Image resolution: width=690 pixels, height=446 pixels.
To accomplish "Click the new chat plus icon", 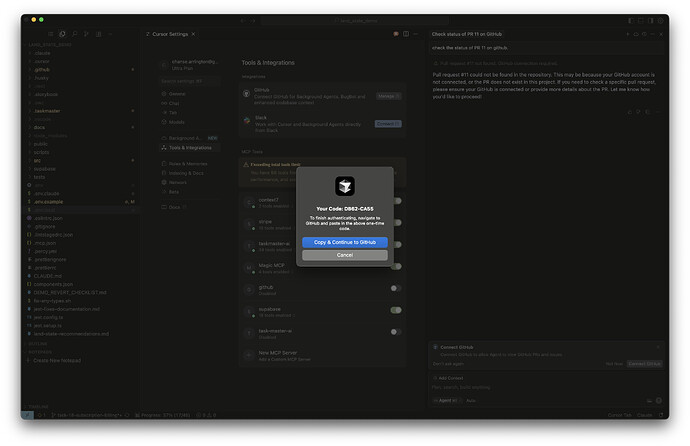I will pos(628,34).
